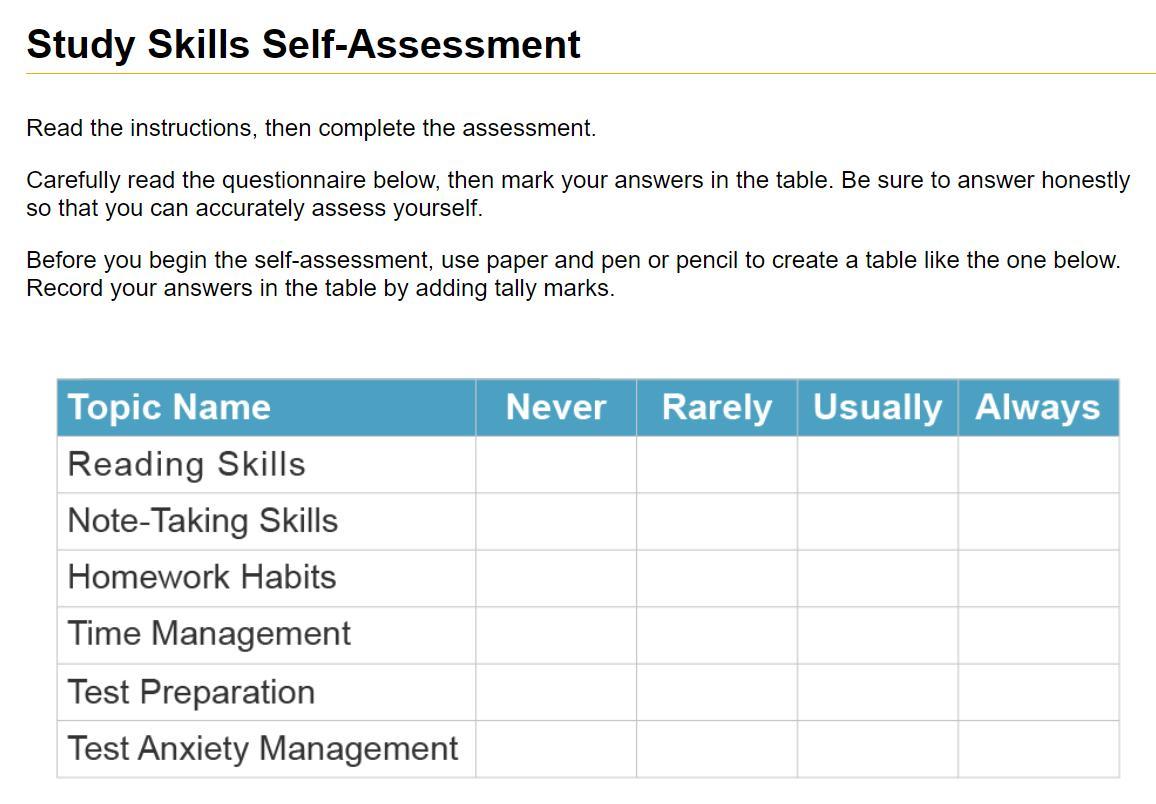
Task: Select the Note-Taking Skills row label
Action: click(x=203, y=521)
